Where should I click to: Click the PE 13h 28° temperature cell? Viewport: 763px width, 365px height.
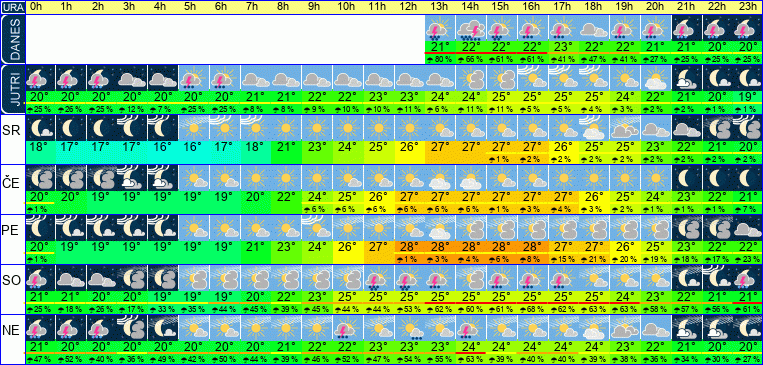click(x=440, y=246)
